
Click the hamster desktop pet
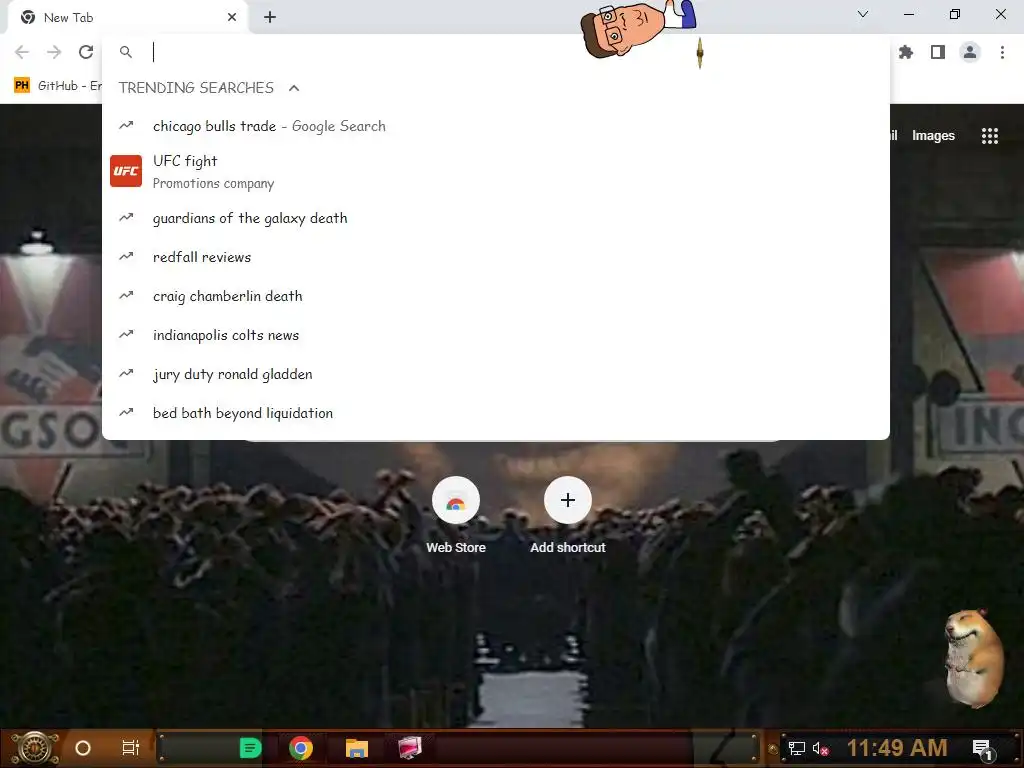point(972,658)
